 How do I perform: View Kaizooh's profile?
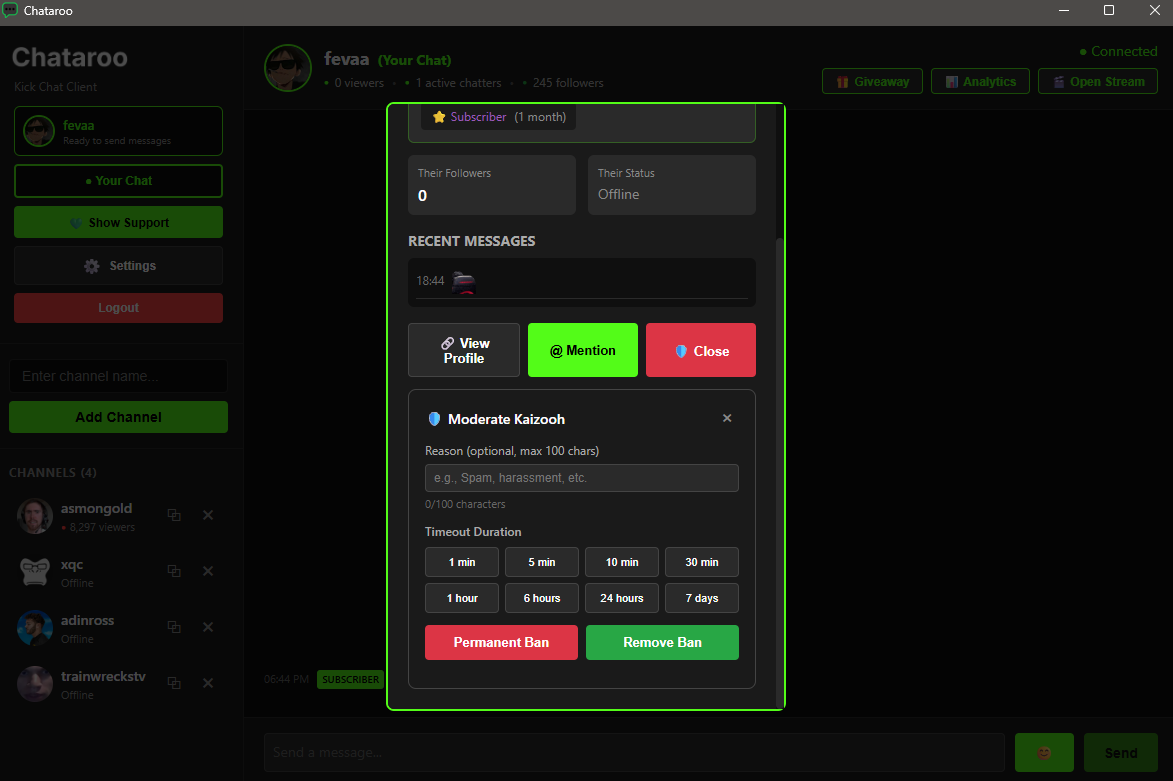tap(463, 350)
